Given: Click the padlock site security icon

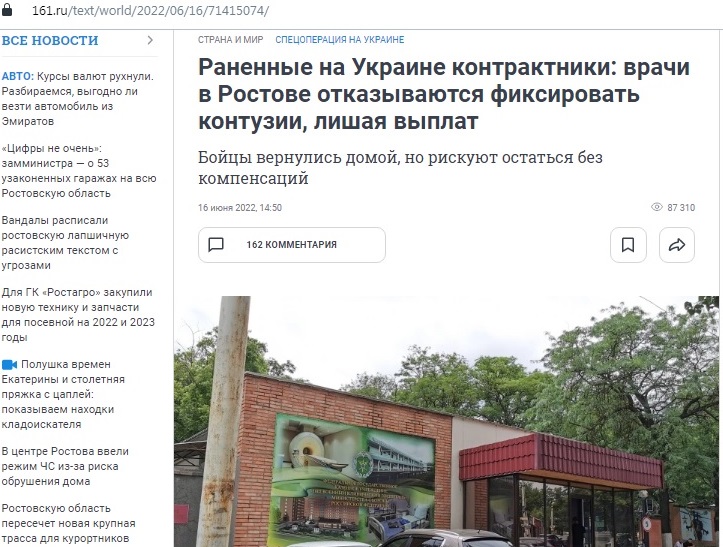Looking at the screenshot, I should click(x=6, y=9).
